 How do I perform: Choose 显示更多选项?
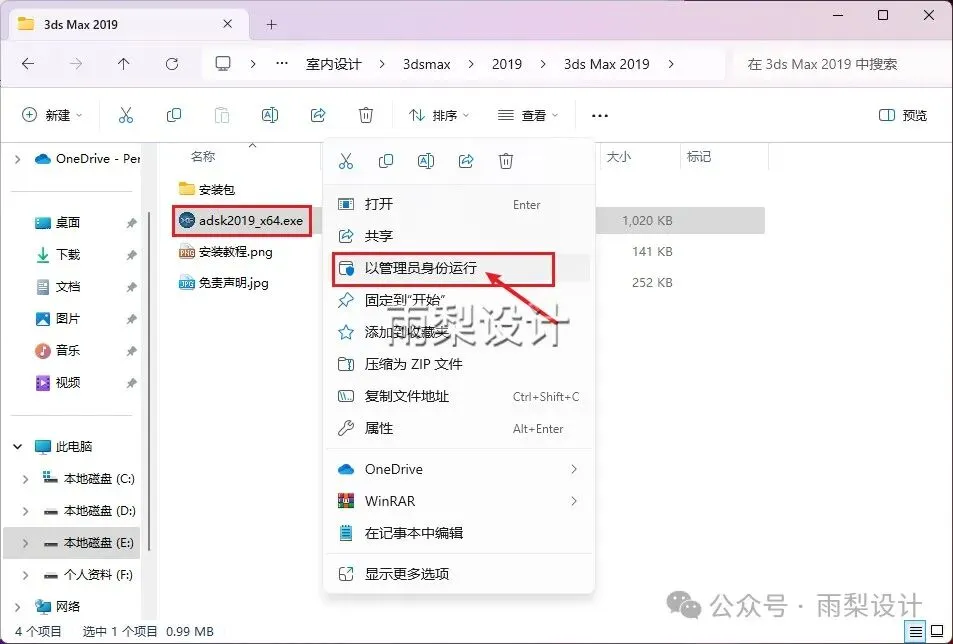(459, 574)
